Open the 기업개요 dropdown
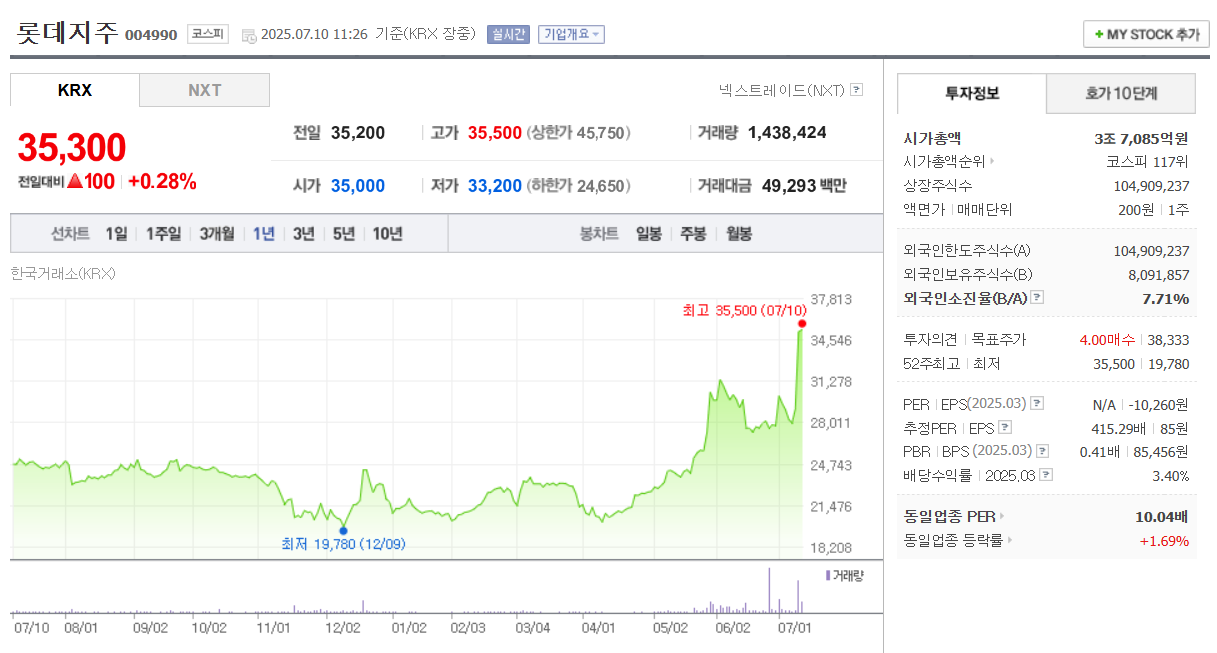 [571, 34]
